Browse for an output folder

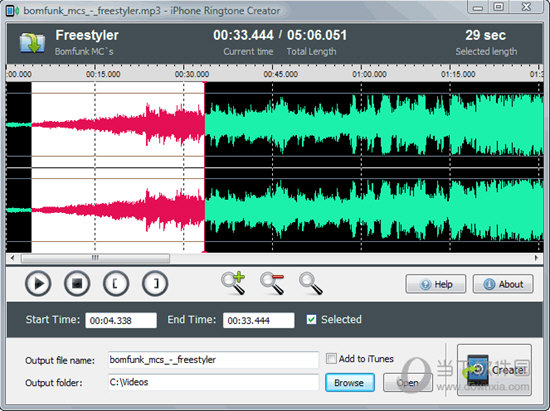click(x=350, y=383)
